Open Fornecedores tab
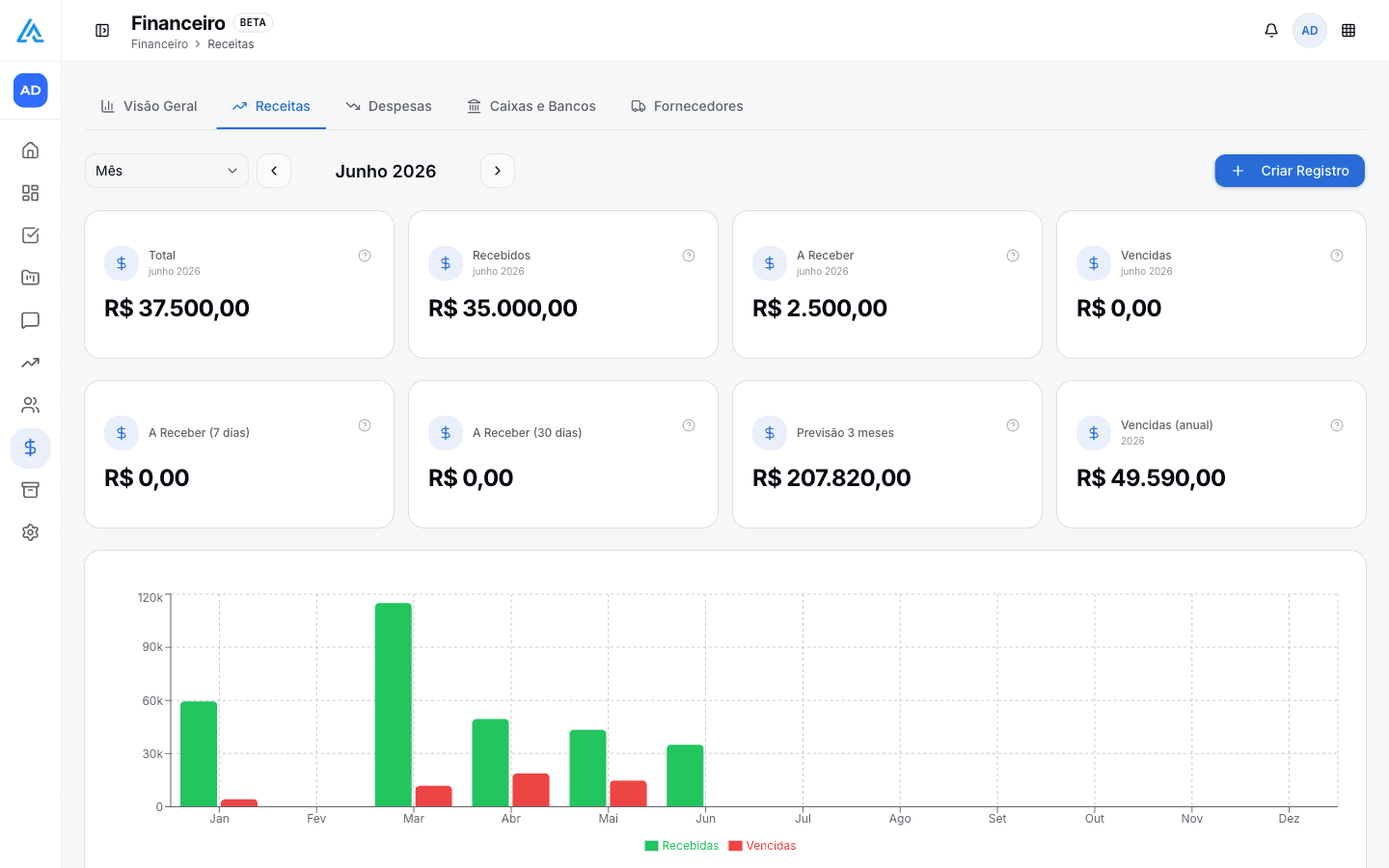The height and width of the screenshot is (868, 1389). (x=687, y=106)
